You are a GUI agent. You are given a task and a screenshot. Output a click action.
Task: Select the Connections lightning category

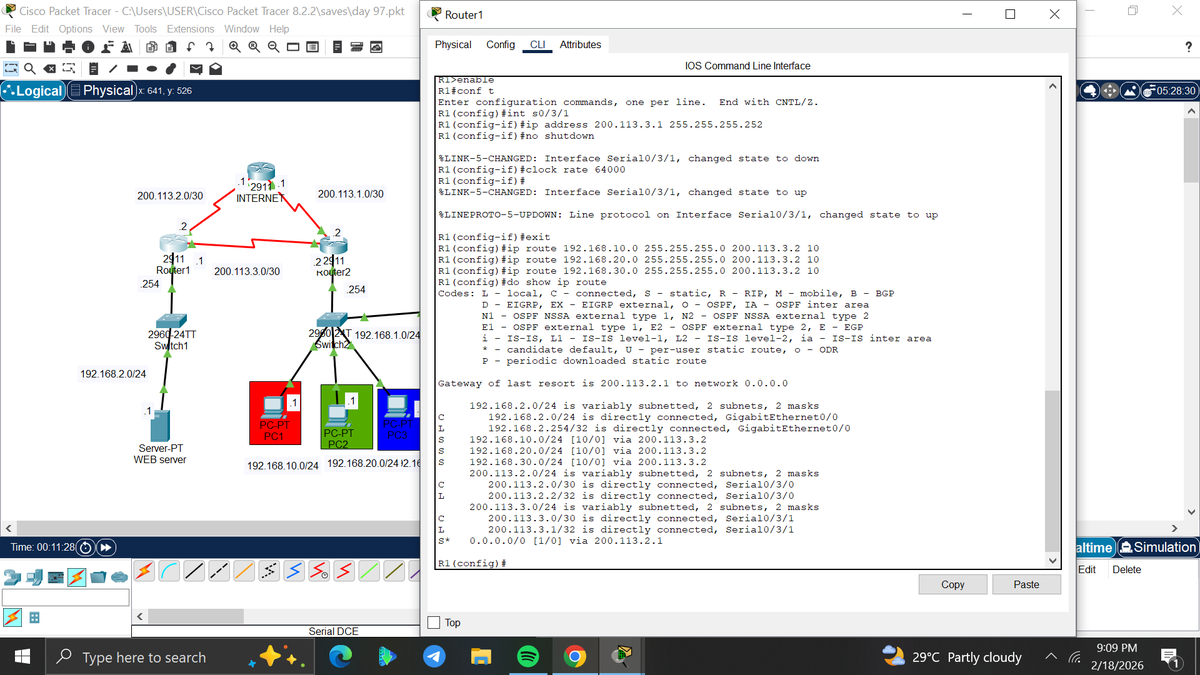pyautogui.click(x=77, y=577)
